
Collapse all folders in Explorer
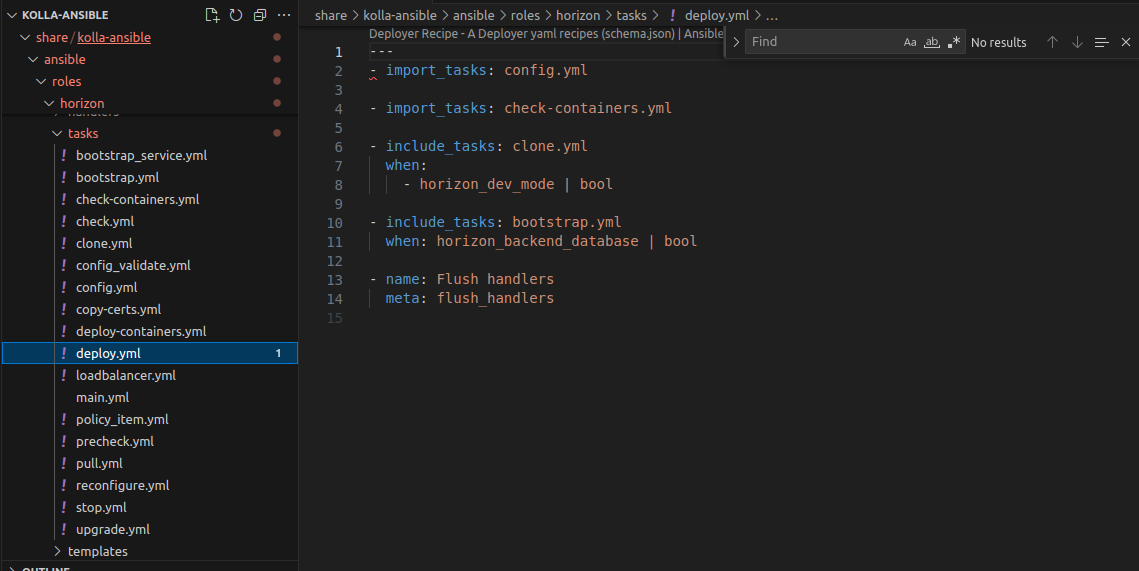(260, 15)
